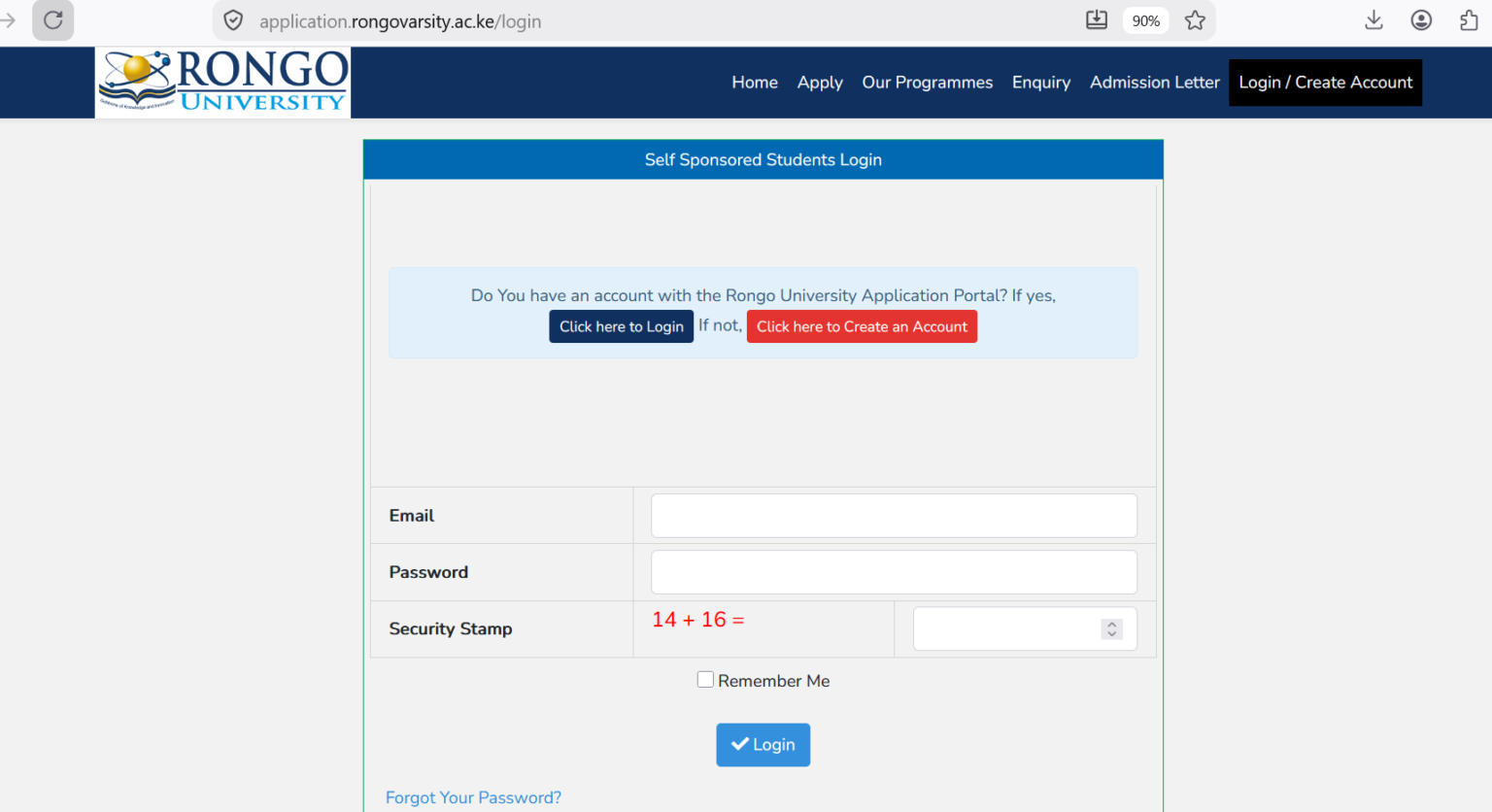The width and height of the screenshot is (1492, 812).
Task: Click the shield tracking protection icon
Action: click(x=233, y=20)
